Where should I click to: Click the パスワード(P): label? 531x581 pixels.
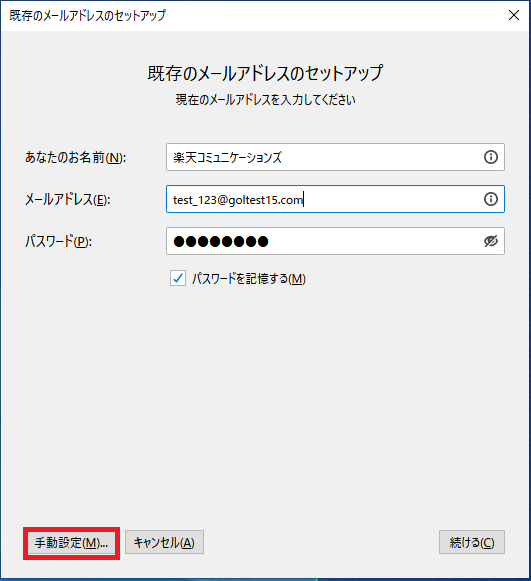(x=58, y=242)
